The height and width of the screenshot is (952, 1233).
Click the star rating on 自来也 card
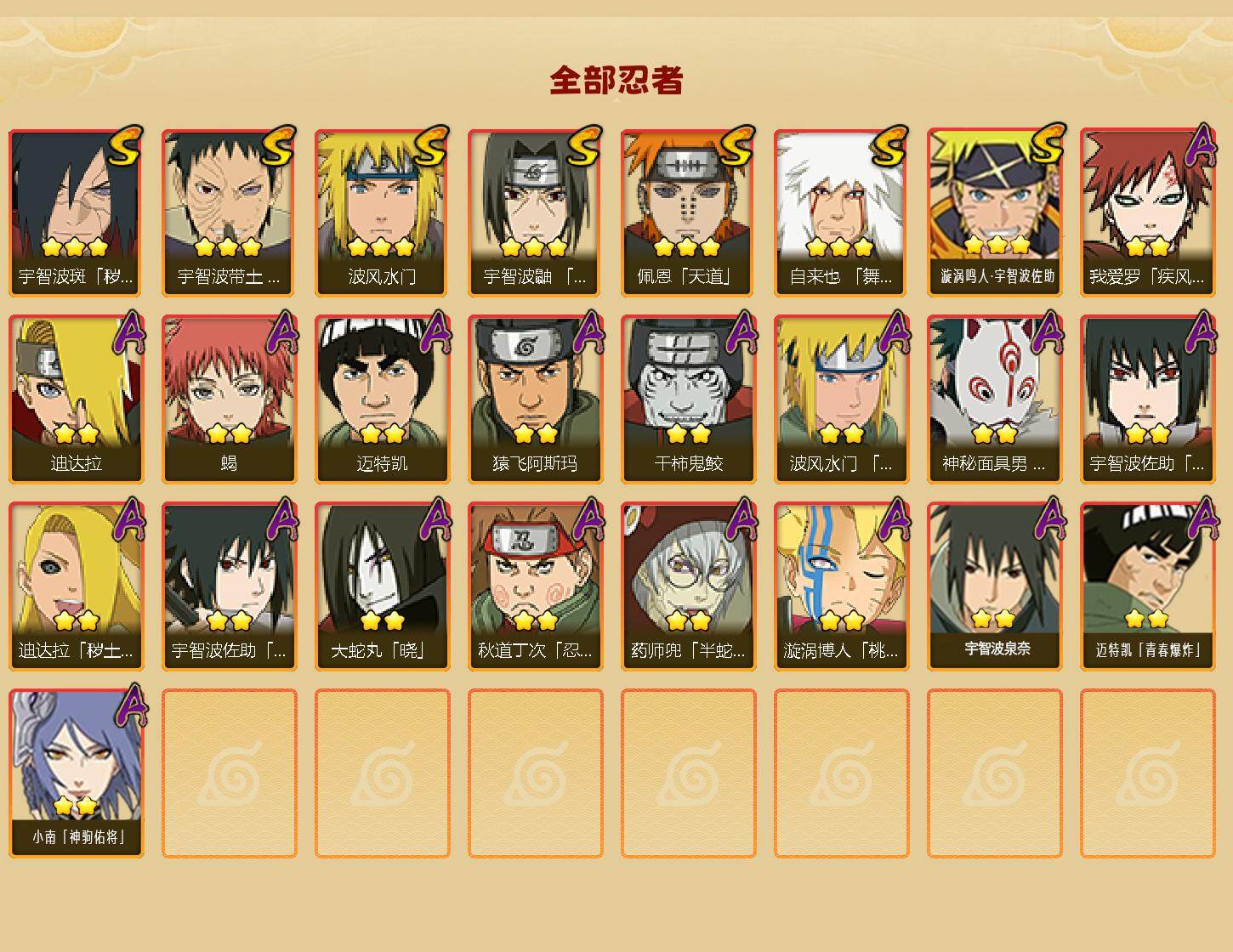839,247
